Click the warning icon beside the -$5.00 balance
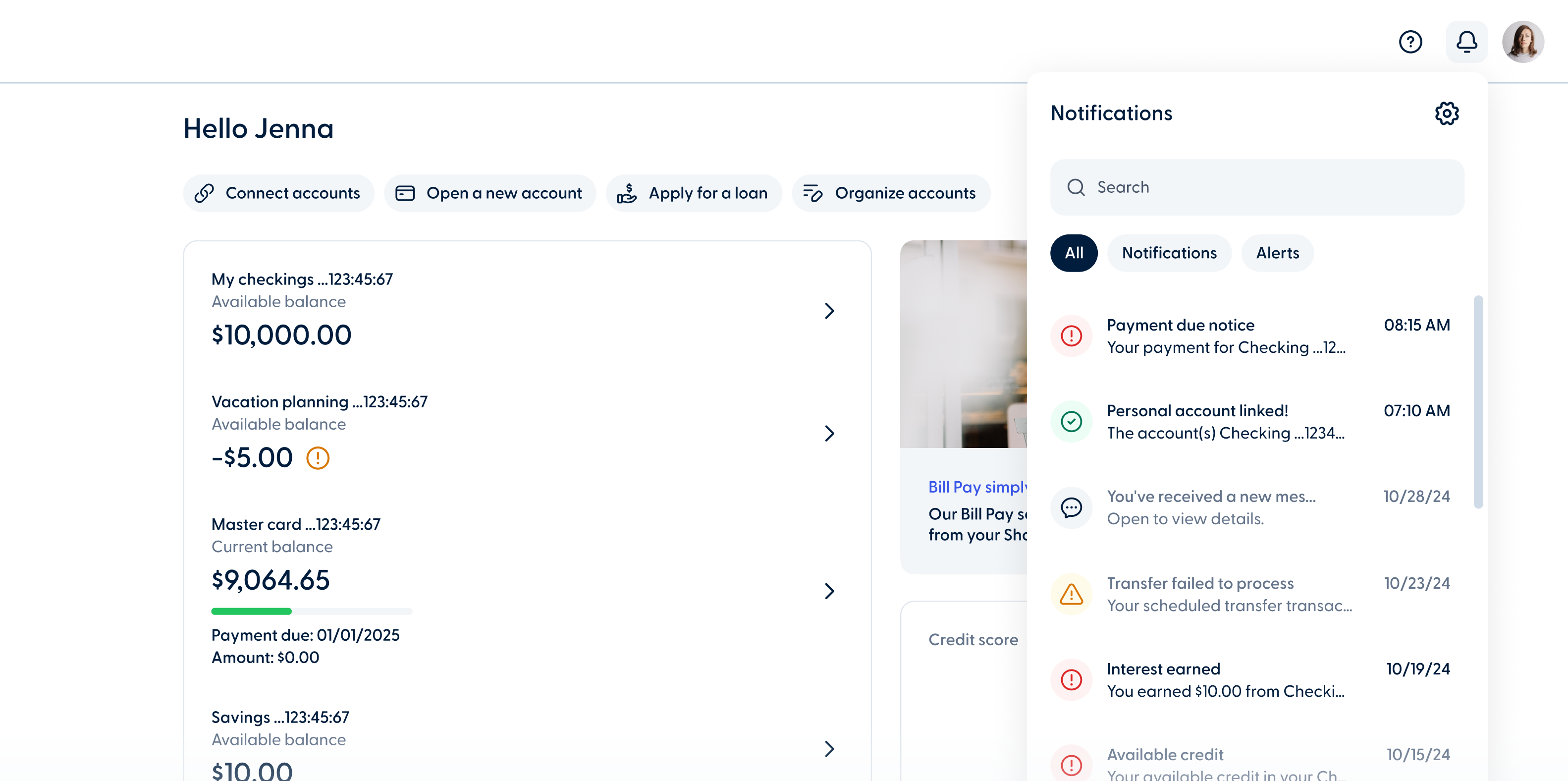 [318, 458]
